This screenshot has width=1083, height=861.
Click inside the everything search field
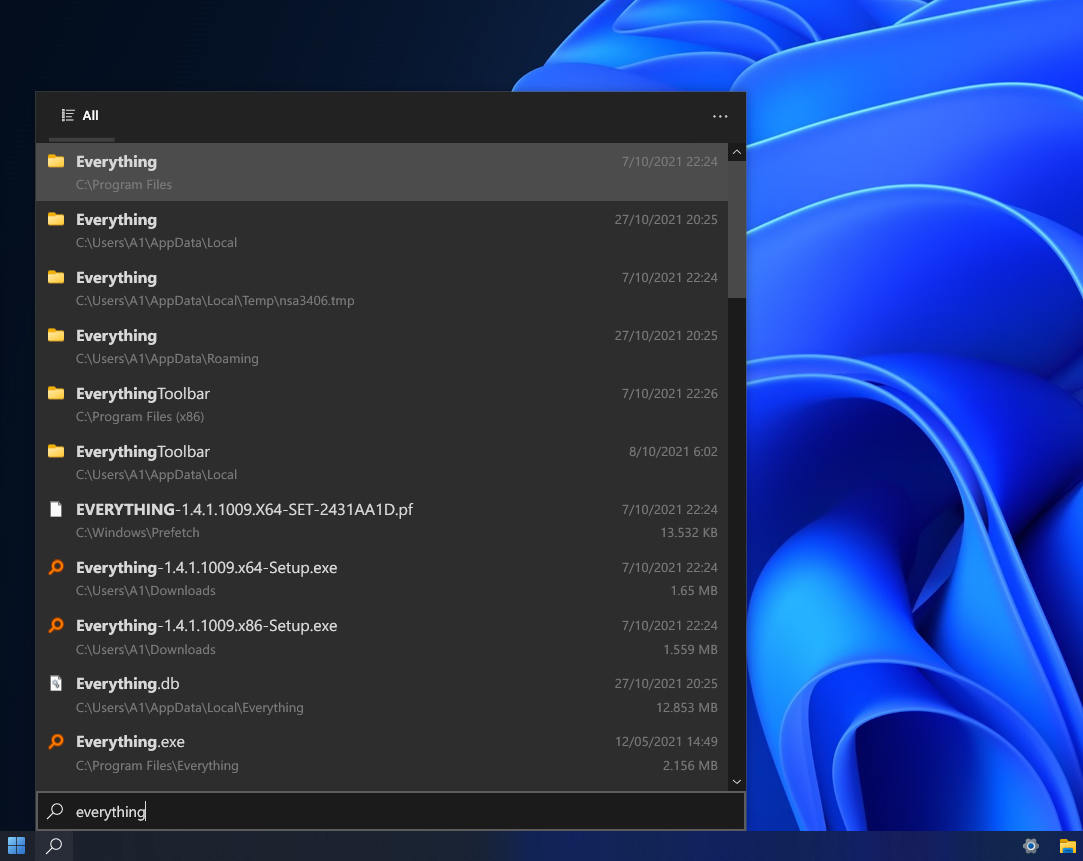pyautogui.click(x=300, y=811)
